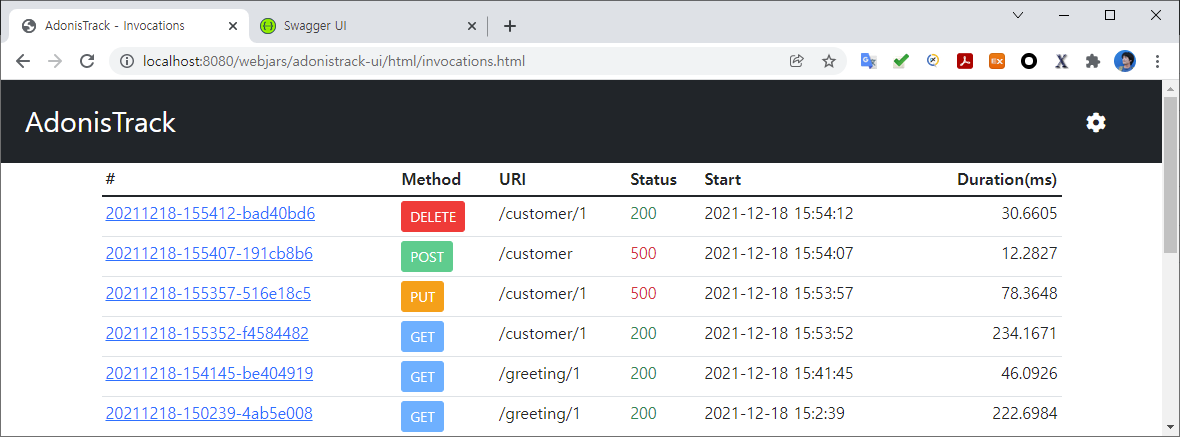Open the Chrome profile avatar
This screenshot has height=437, width=1180.
pos(1125,62)
